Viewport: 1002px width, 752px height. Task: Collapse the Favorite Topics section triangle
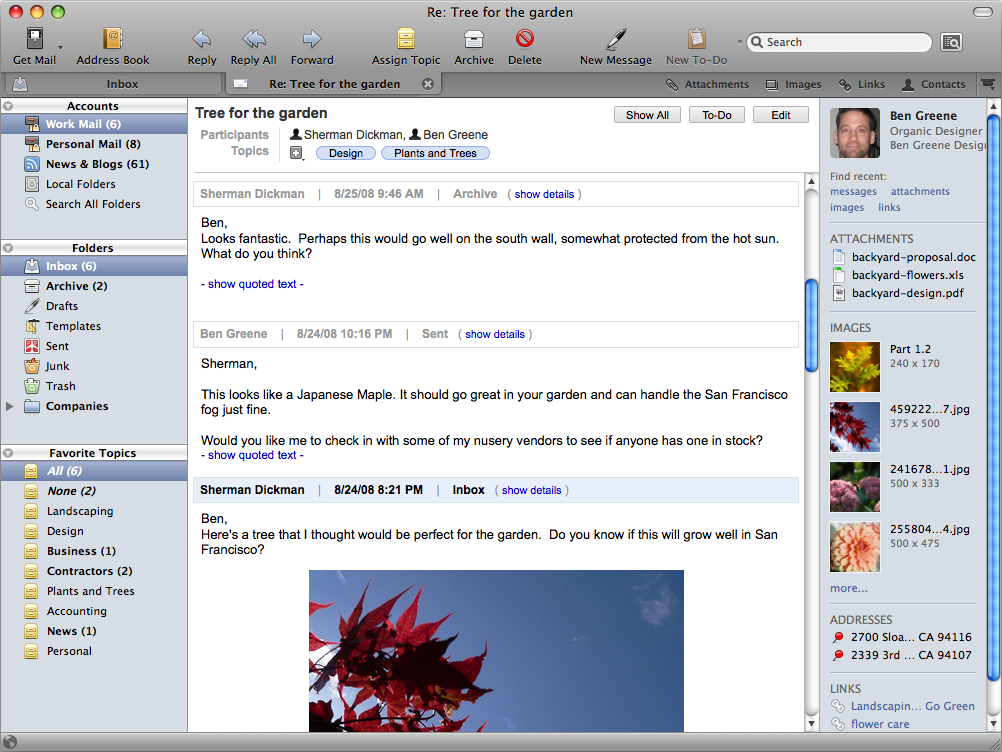[x=8, y=453]
